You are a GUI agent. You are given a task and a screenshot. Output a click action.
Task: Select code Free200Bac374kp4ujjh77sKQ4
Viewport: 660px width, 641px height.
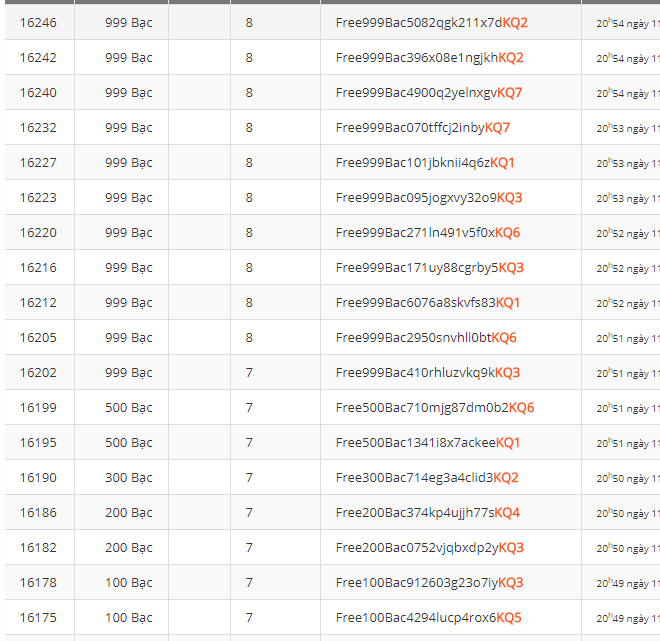[x=428, y=512]
